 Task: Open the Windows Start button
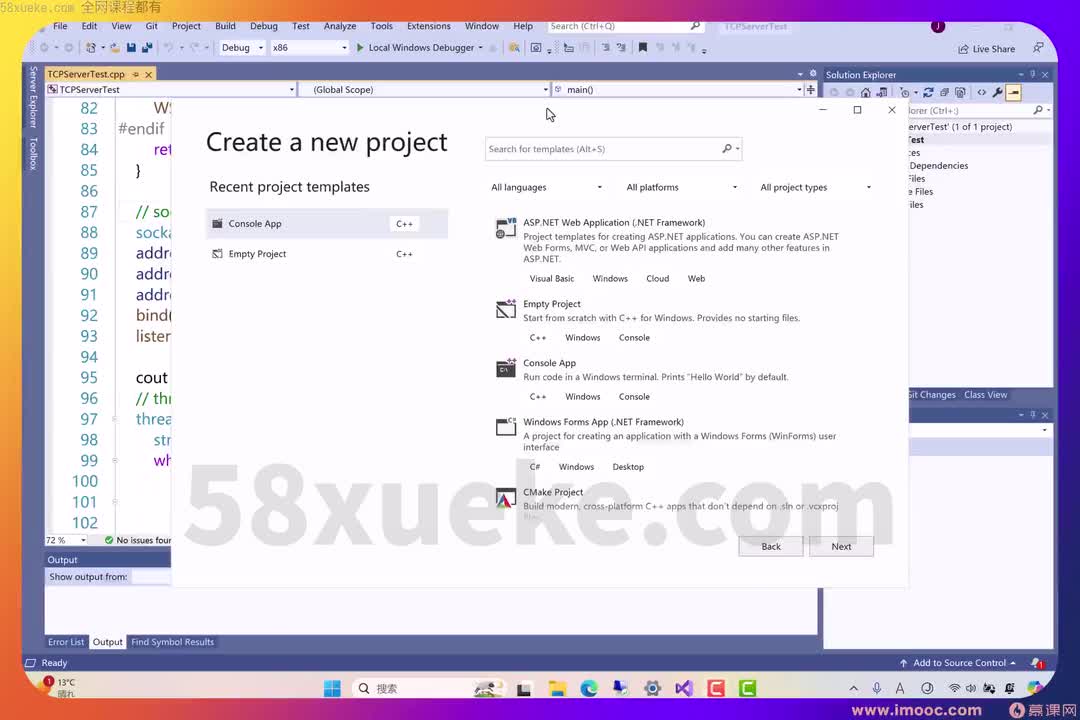tap(332, 688)
